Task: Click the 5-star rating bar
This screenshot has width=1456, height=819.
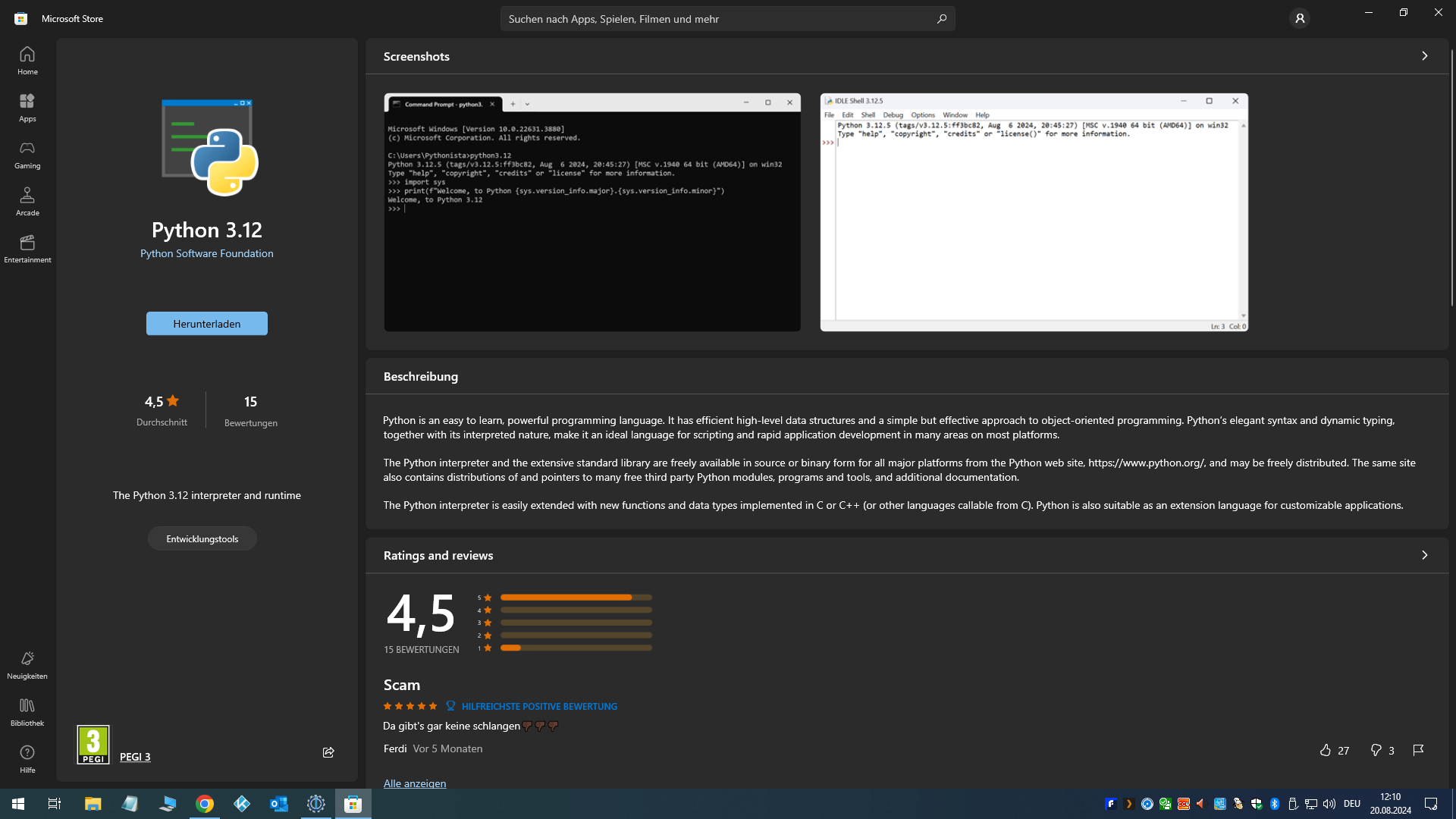Action: click(x=576, y=598)
